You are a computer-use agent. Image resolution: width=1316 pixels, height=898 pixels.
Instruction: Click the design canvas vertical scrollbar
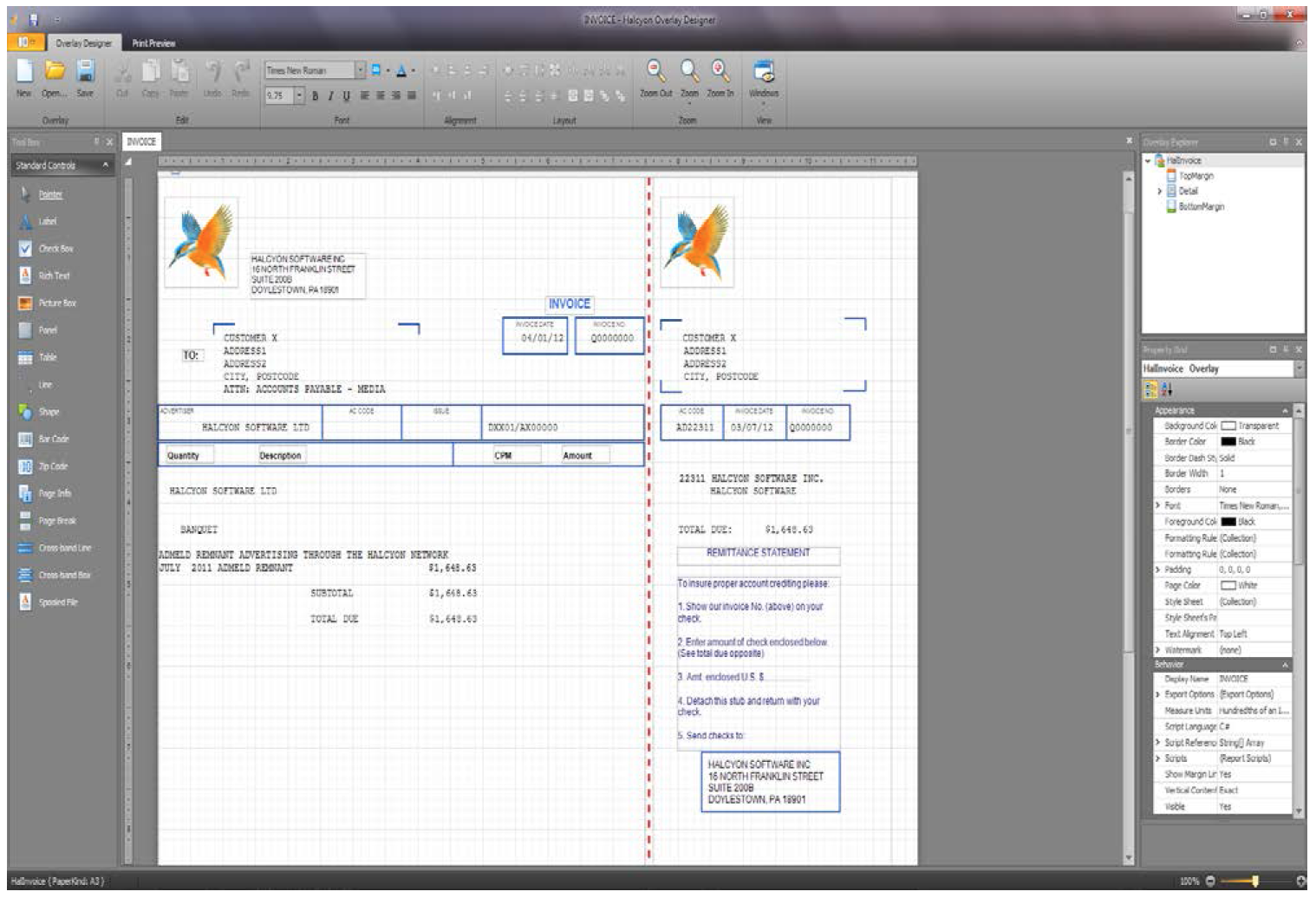(x=1128, y=520)
